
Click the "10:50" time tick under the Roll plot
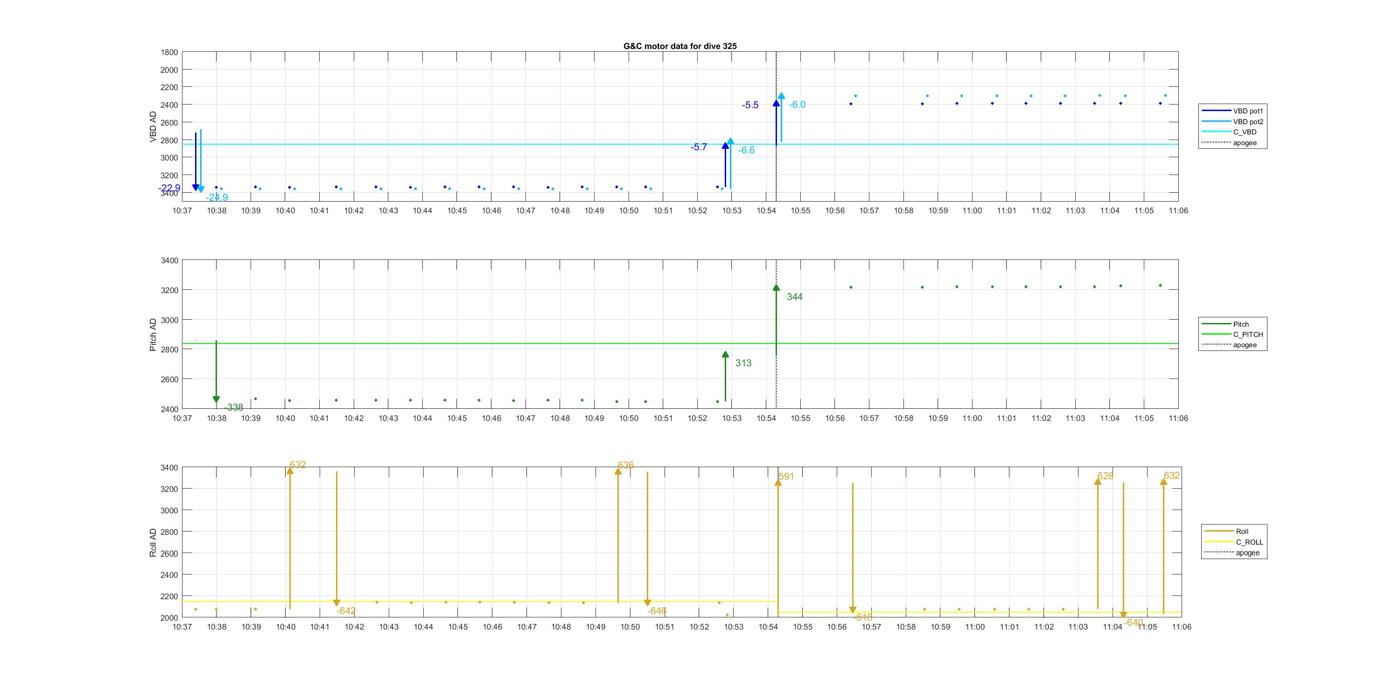pos(630,627)
